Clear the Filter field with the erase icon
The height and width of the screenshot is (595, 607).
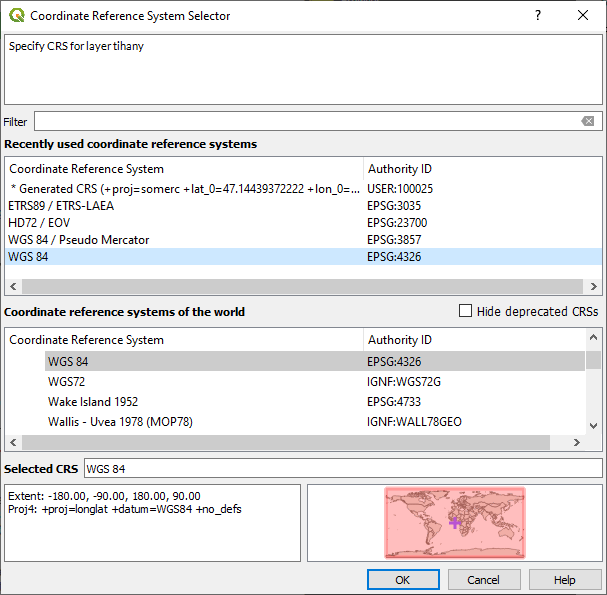click(588, 122)
